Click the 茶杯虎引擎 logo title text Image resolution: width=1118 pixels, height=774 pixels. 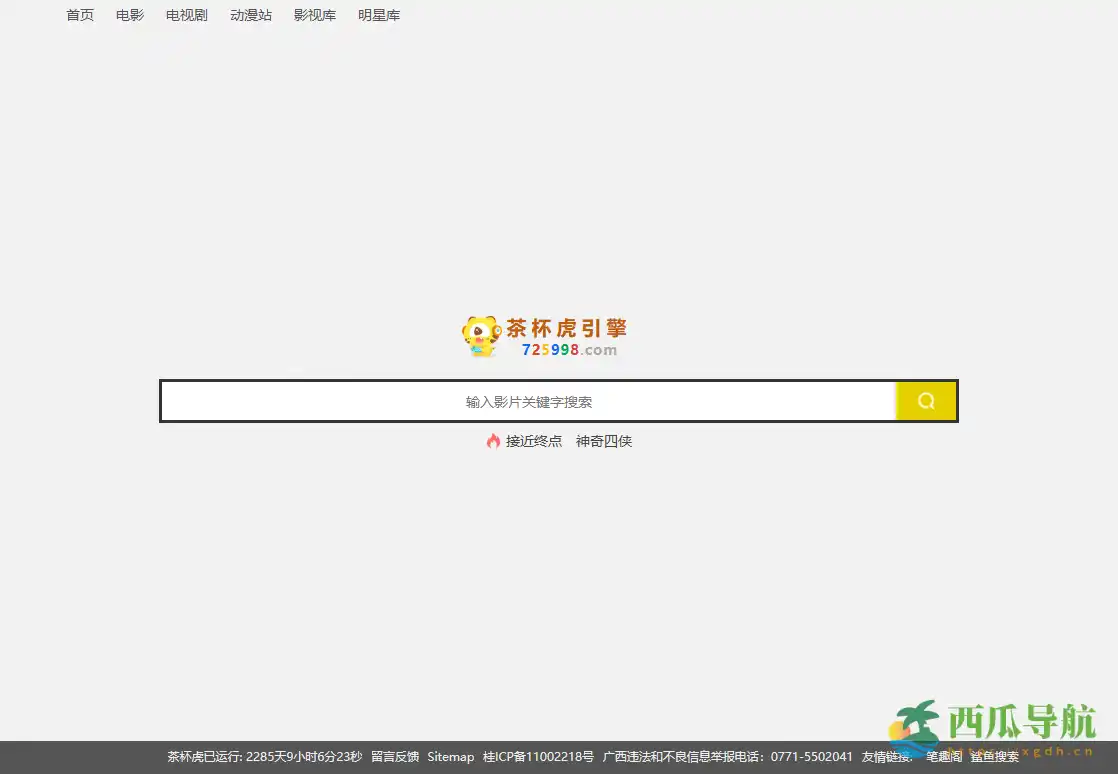pos(566,328)
